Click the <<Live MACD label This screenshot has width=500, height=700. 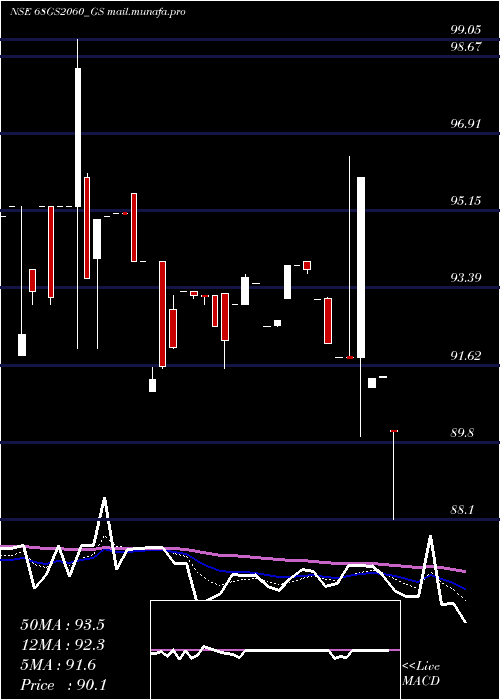coord(421,673)
